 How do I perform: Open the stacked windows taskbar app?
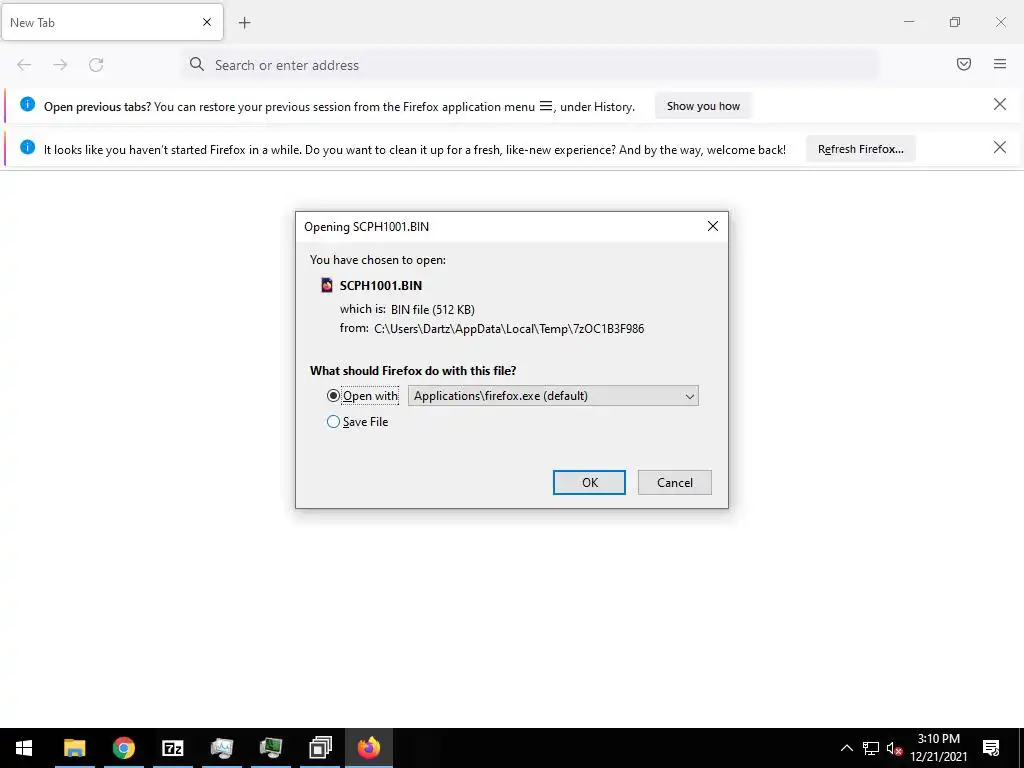coord(320,748)
